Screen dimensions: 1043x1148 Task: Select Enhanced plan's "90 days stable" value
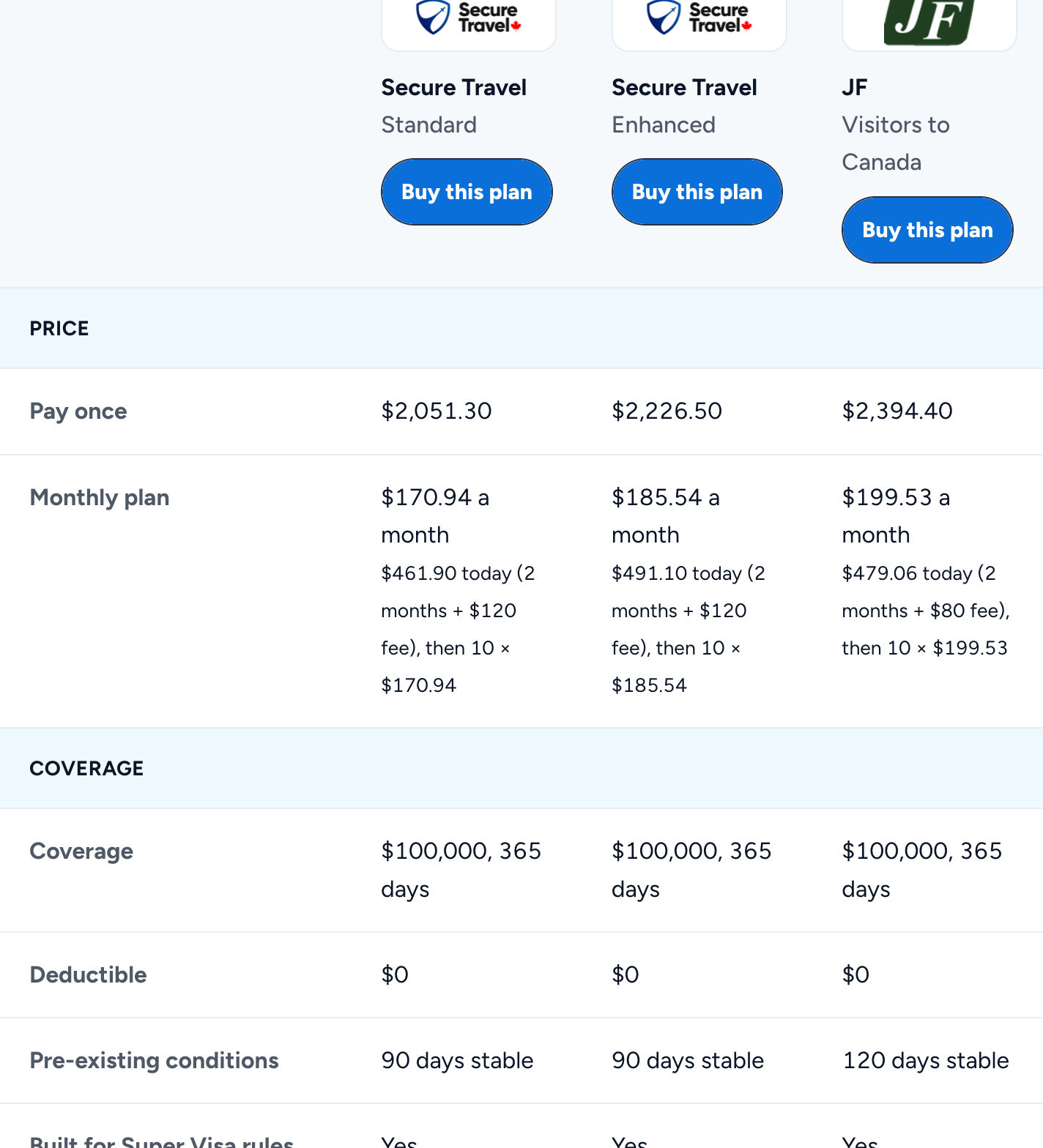coord(688,1060)
